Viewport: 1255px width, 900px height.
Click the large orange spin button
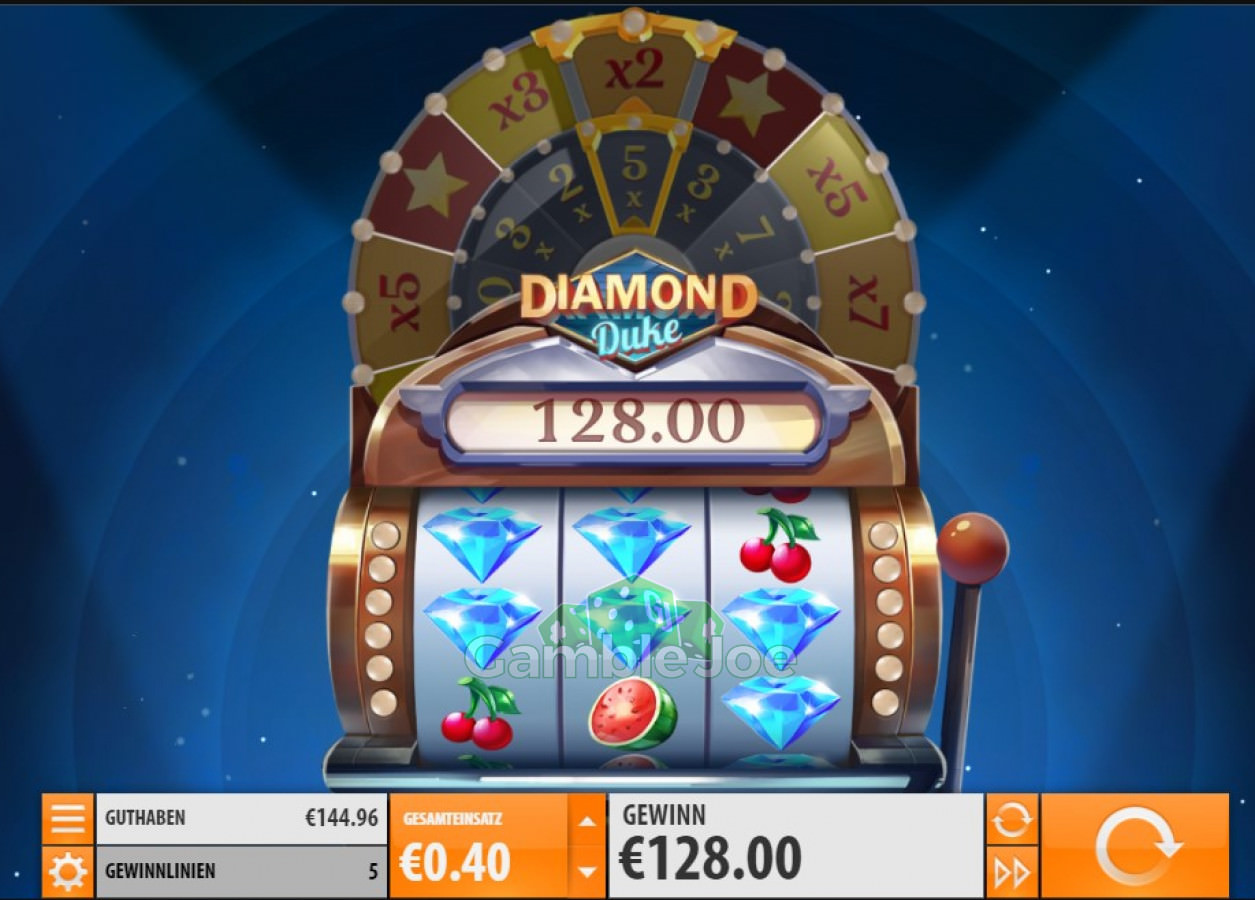click(x=1135, y=845)
